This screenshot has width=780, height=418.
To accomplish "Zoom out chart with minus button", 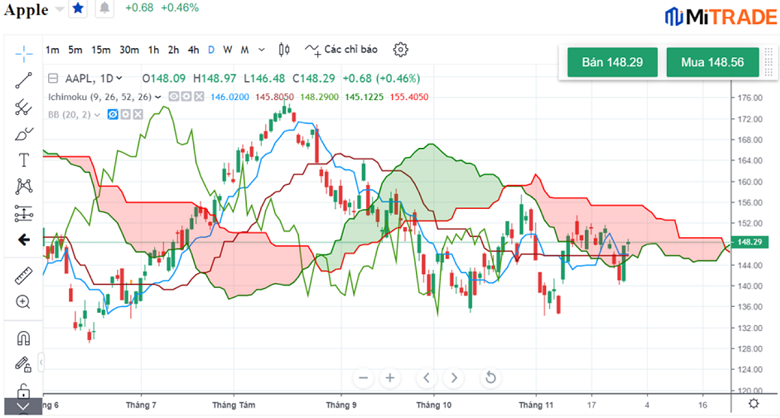I will tap(363, 378).
